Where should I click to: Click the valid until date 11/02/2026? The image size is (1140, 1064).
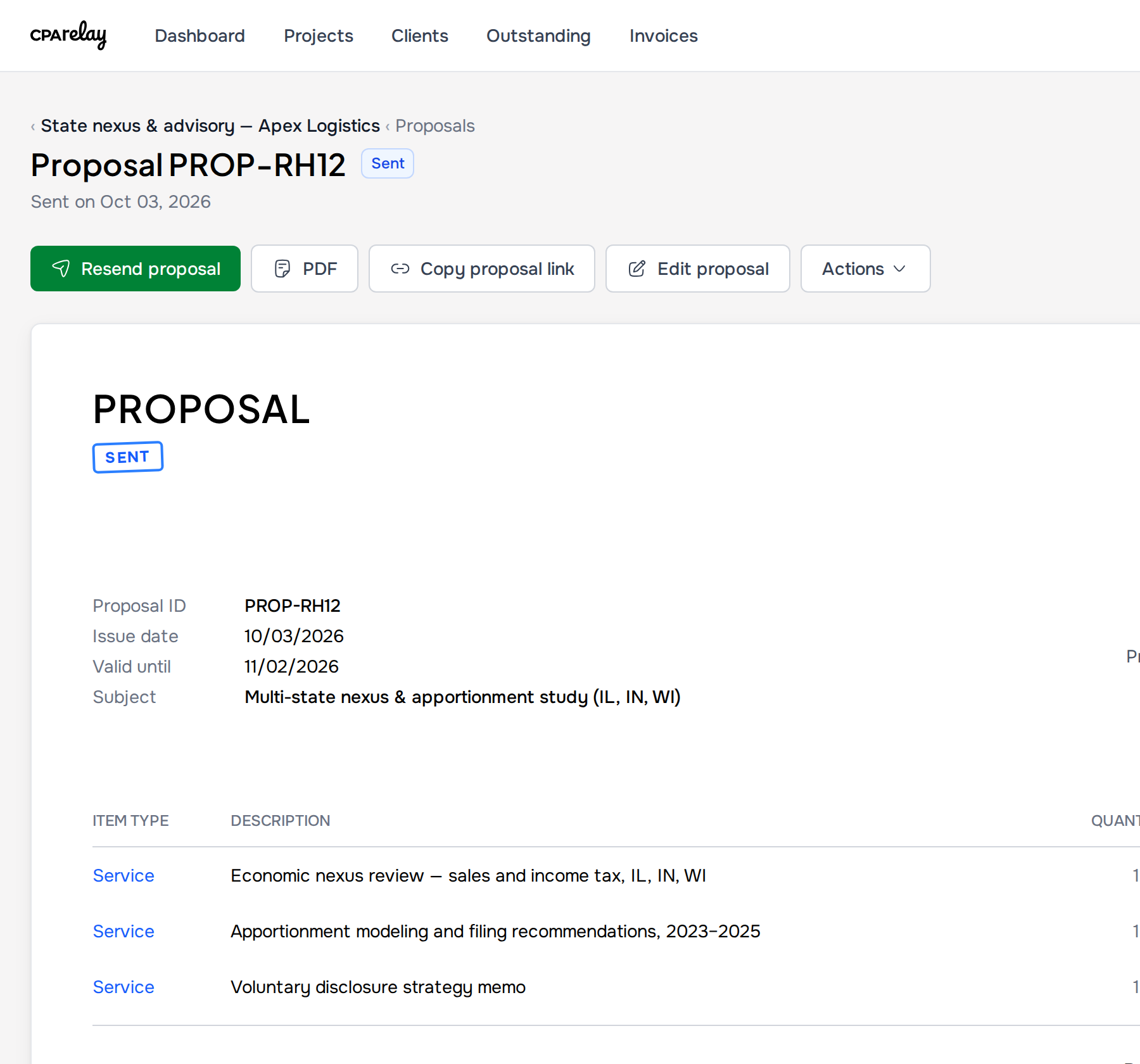292,666
